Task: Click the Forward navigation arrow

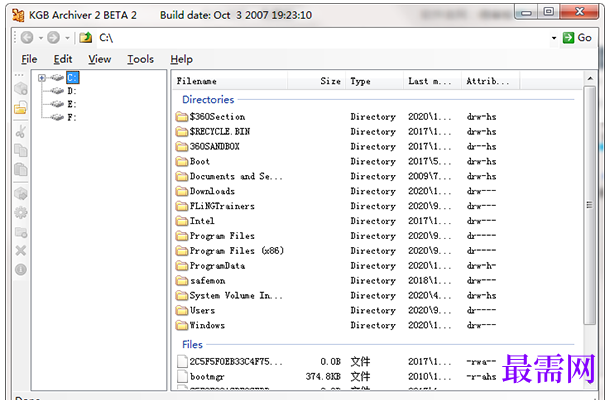Action: click(54, 38)
